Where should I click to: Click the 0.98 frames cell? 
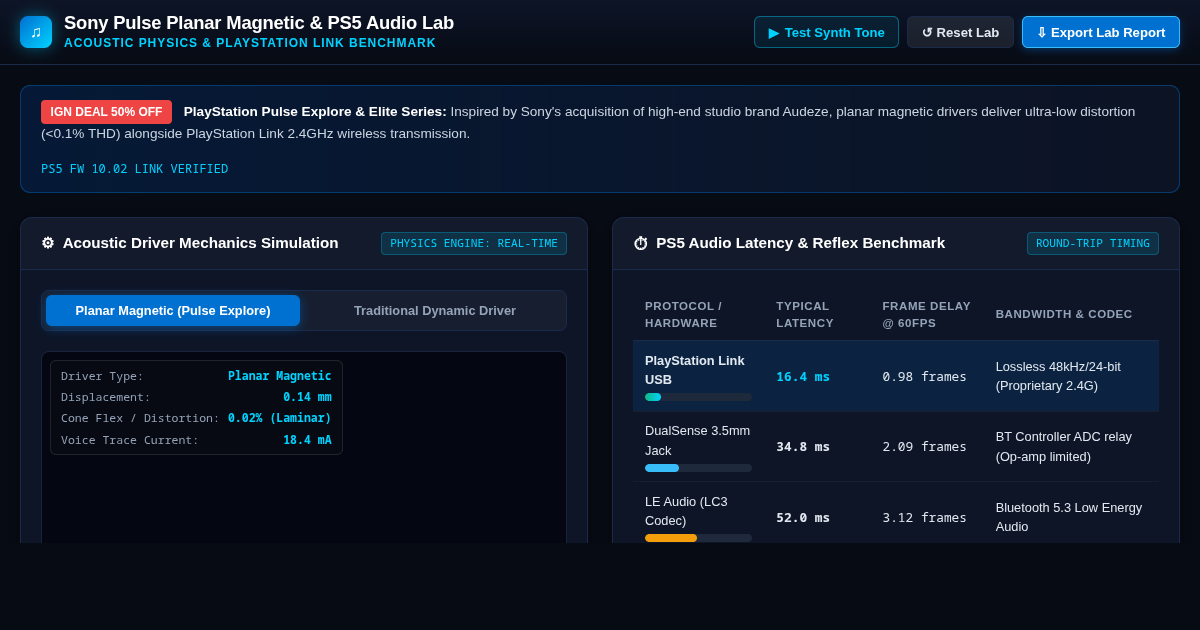pyautogui.click(x=924, y=376)
